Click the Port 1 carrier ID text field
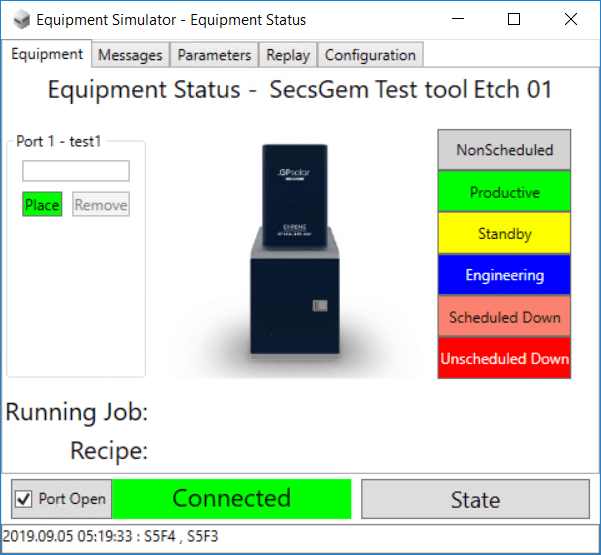Image resolution: width=601 pixels, height=555 pixels. click(x=76, y=171)
